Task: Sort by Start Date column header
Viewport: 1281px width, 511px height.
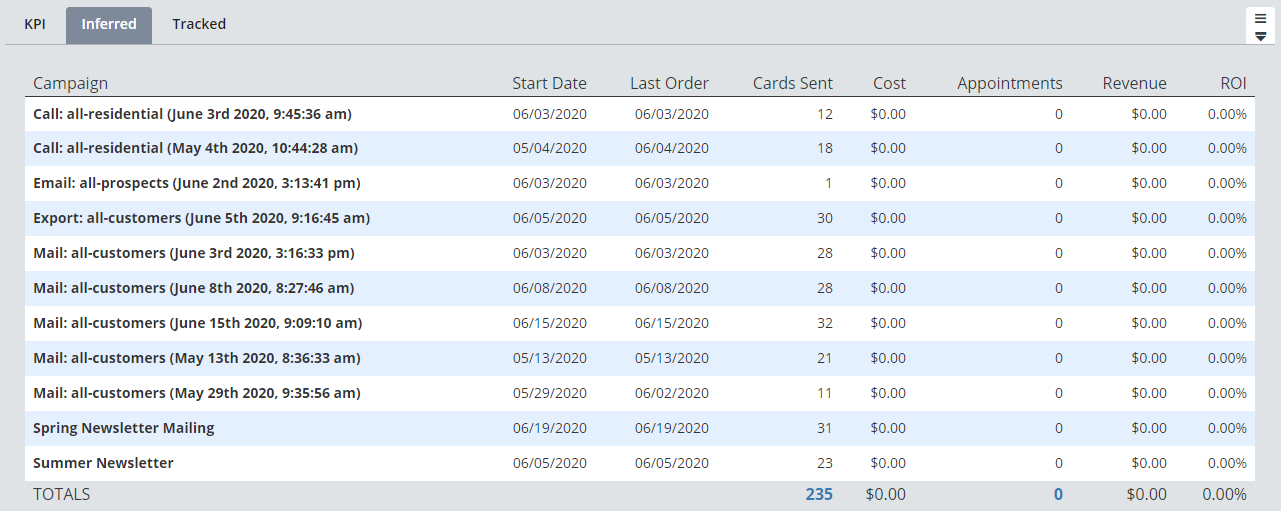Action: (x=549, y=83)
